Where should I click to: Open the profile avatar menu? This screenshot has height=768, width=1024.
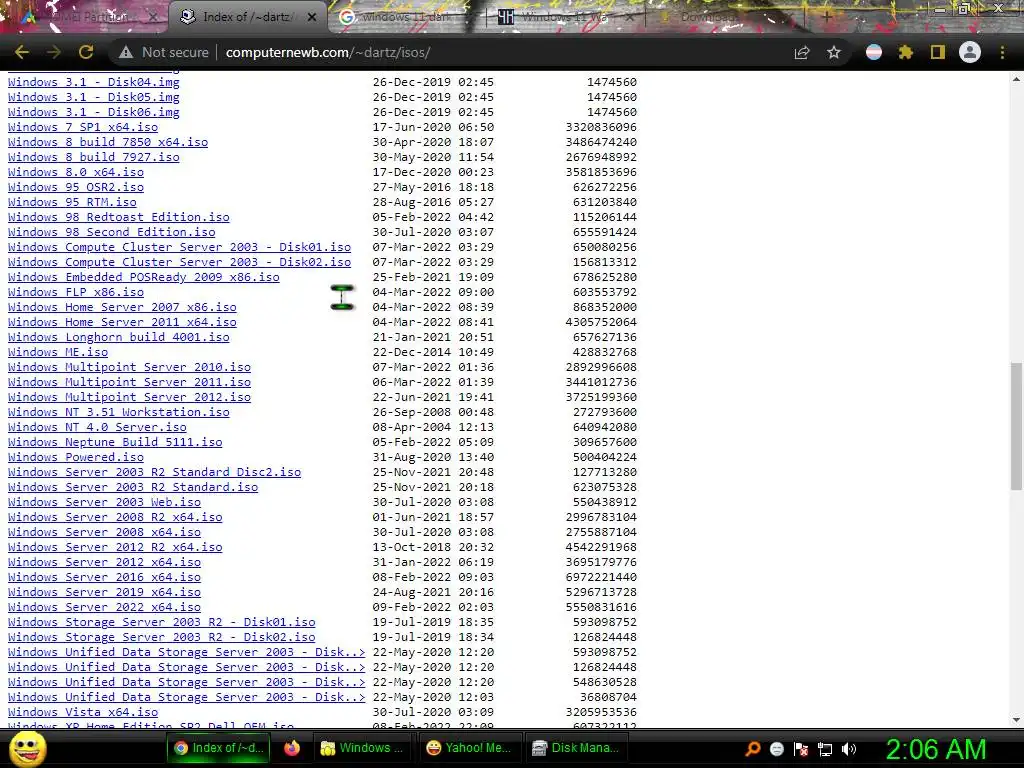970,52
